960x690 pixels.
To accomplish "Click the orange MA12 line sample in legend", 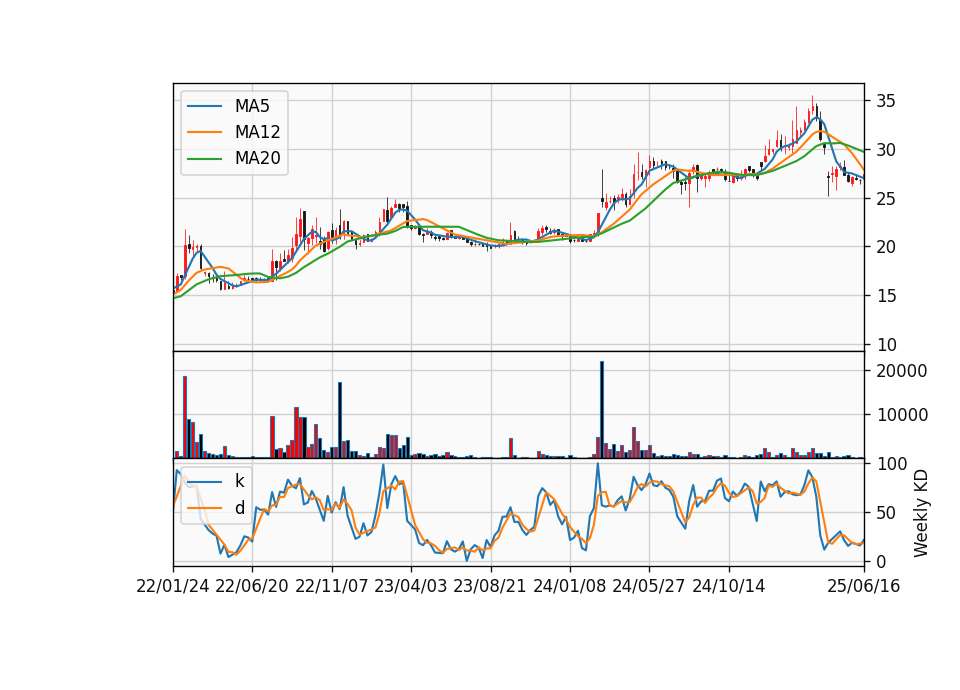I will coord(204,132).
